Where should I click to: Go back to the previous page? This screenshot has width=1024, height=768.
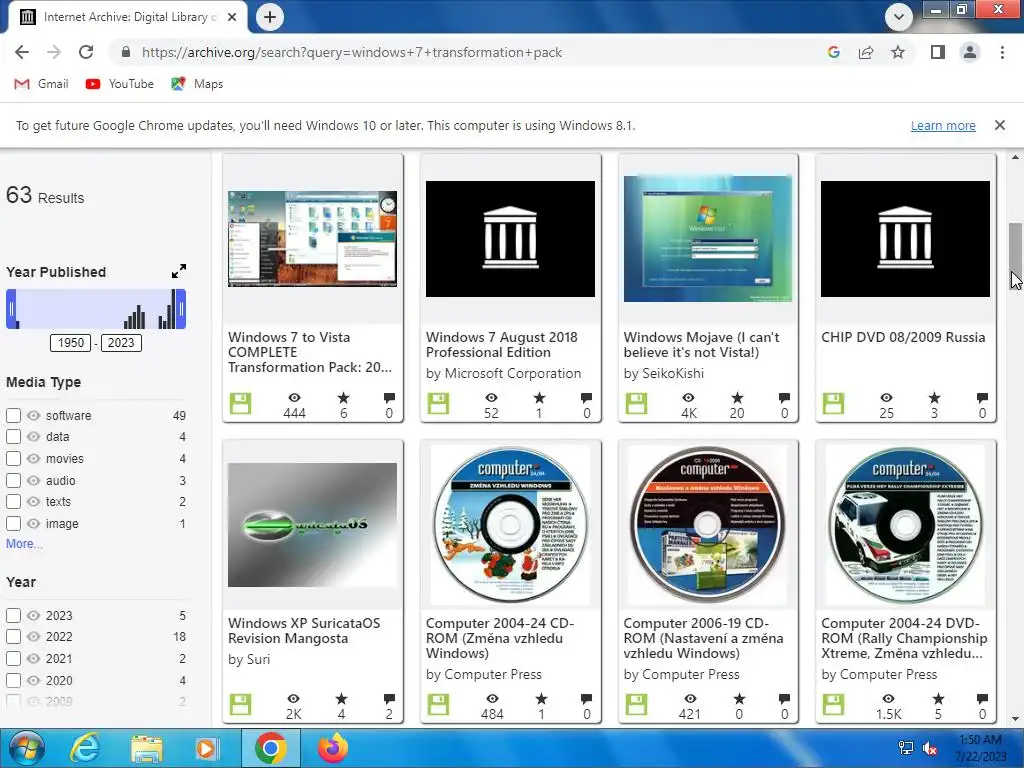point(22,52)
